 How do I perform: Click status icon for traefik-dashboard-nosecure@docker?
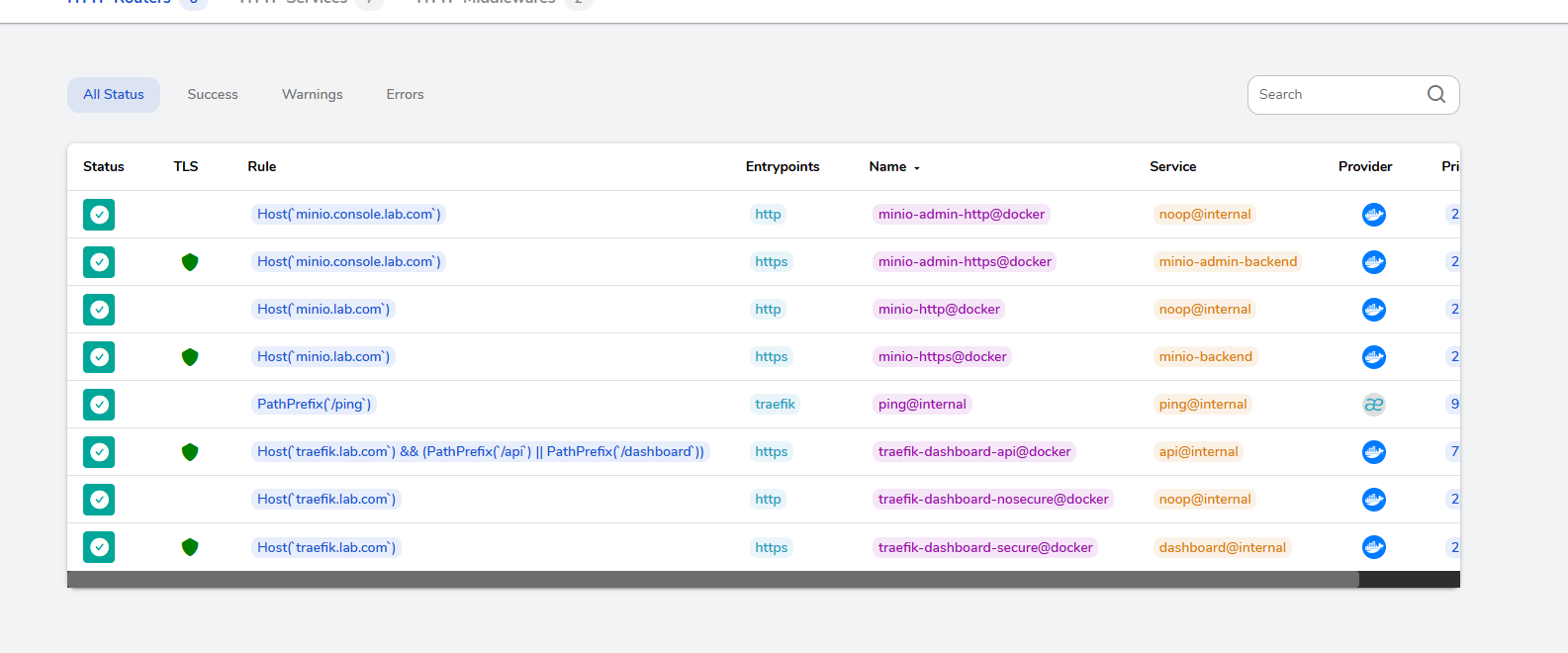[x=99, y=500]
